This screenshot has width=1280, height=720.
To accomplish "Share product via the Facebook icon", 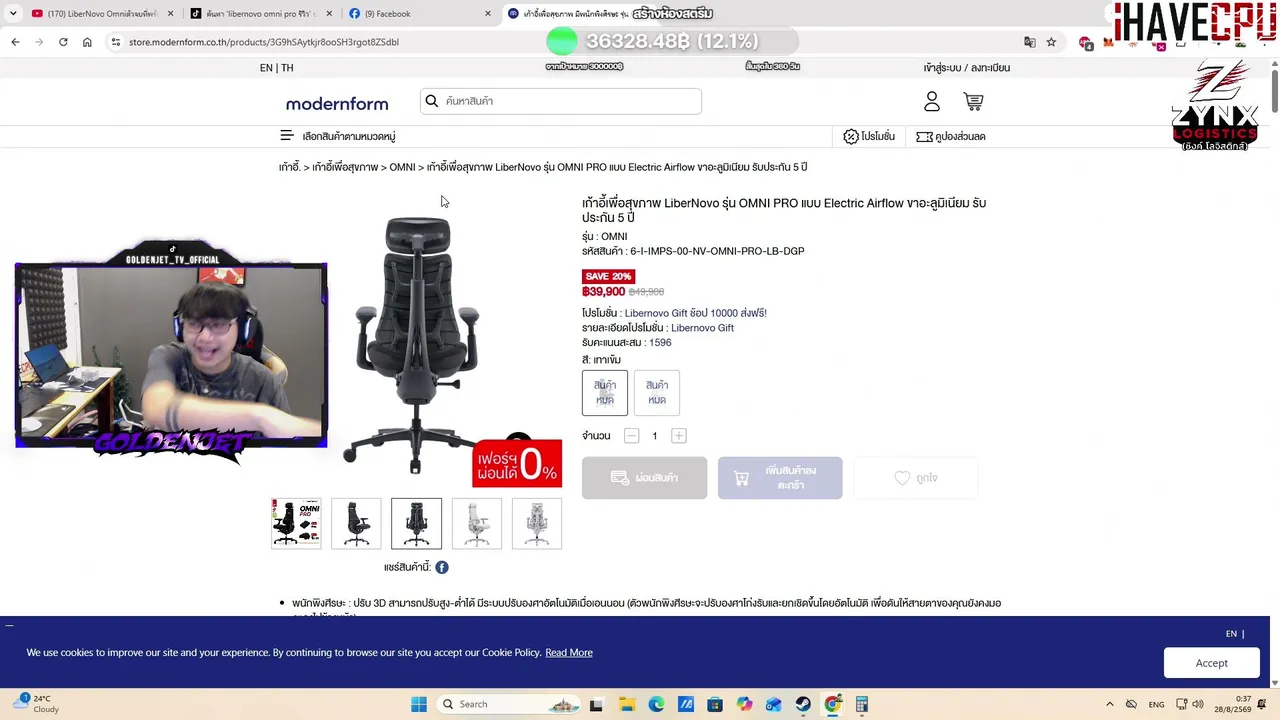I will click(x=442, y=567).
